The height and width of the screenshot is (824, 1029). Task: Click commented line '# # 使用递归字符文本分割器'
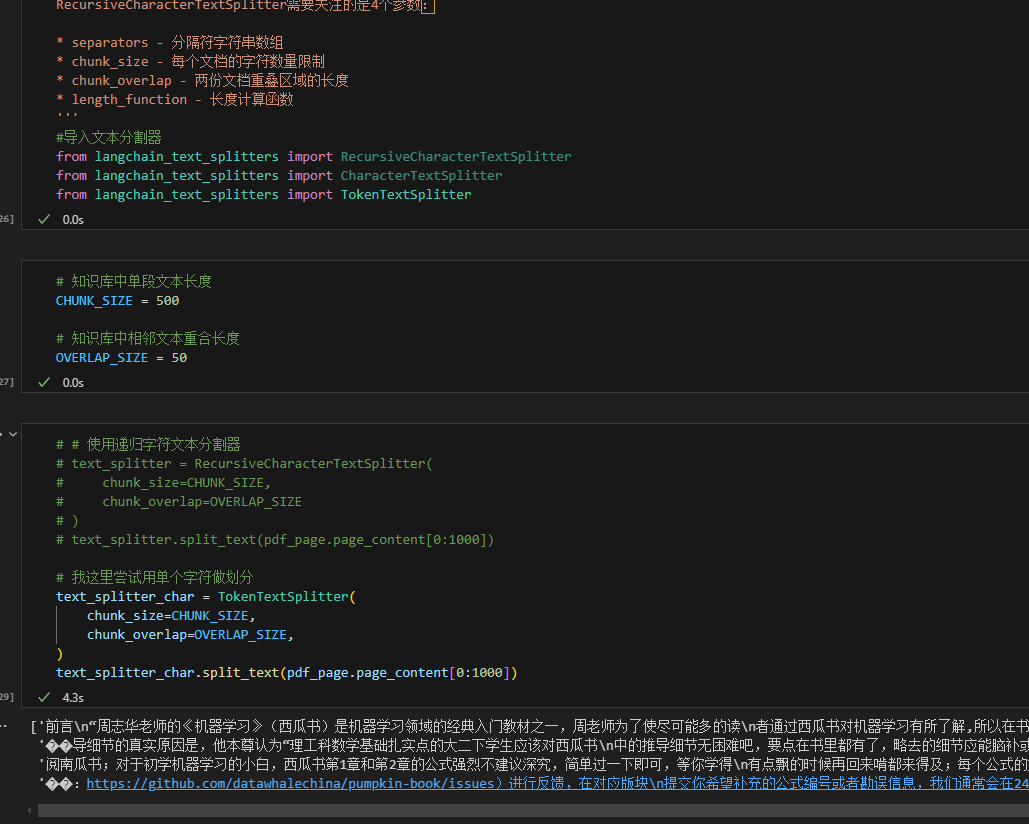(148, 444)
